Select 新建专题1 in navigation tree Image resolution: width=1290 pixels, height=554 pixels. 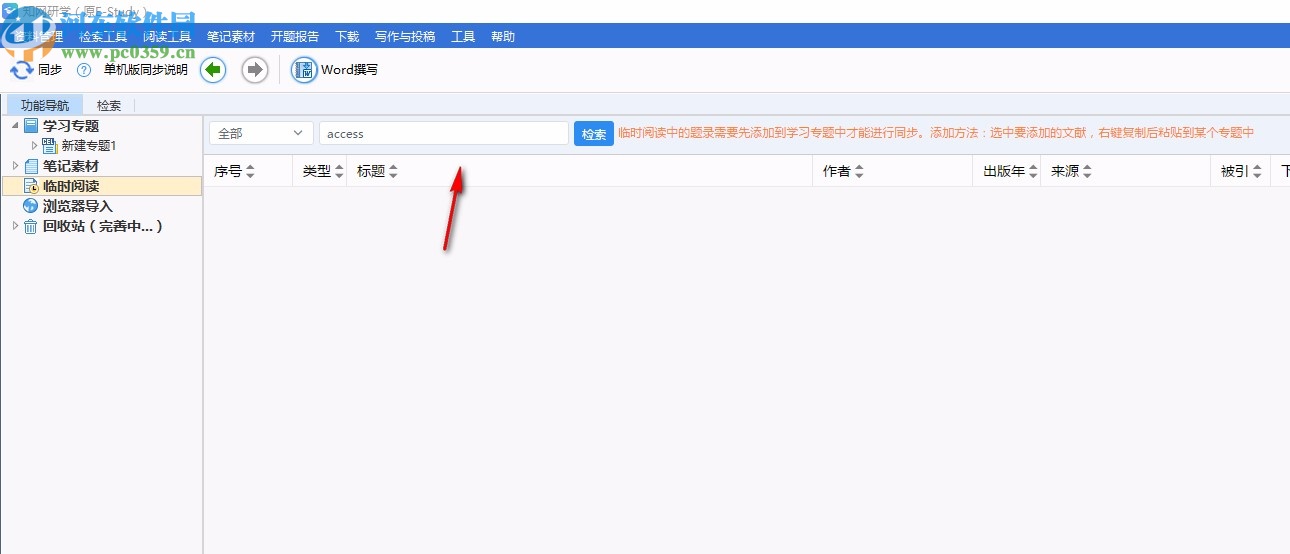point(89,146)
